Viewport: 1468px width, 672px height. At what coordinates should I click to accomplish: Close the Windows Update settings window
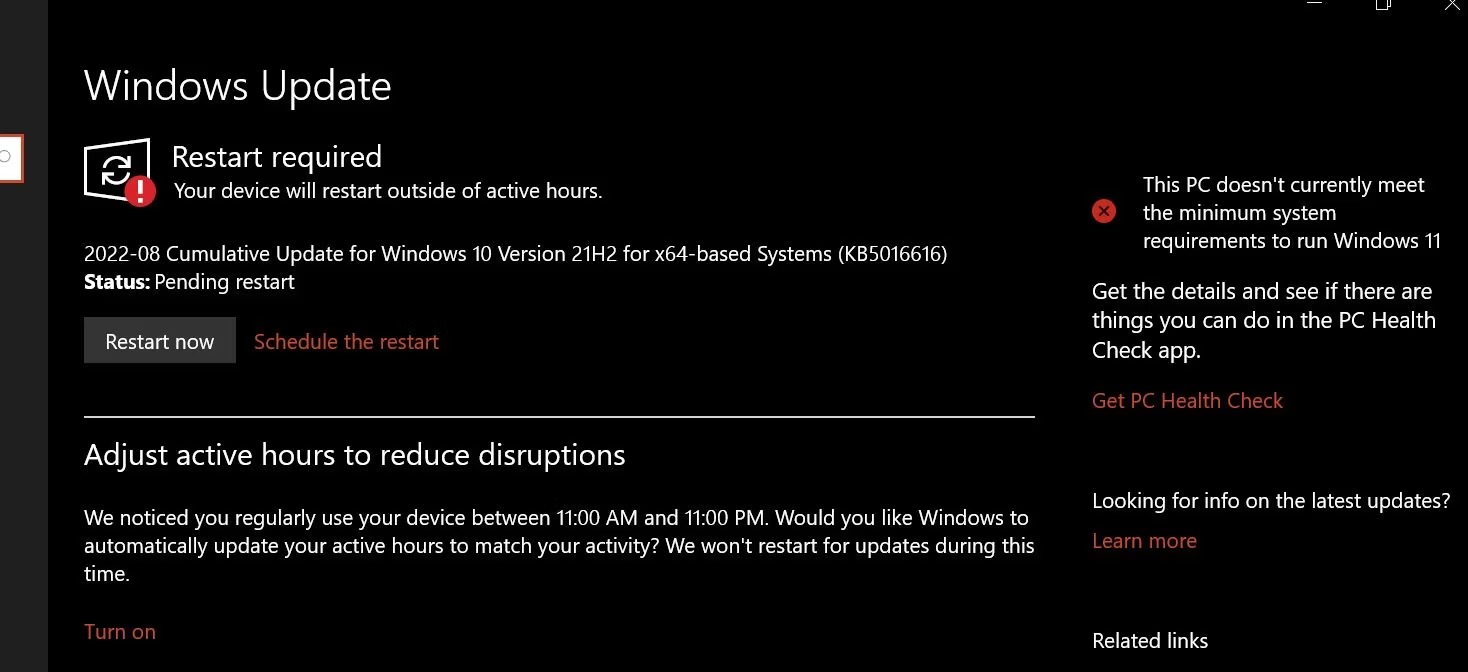tap(1452, 4)
